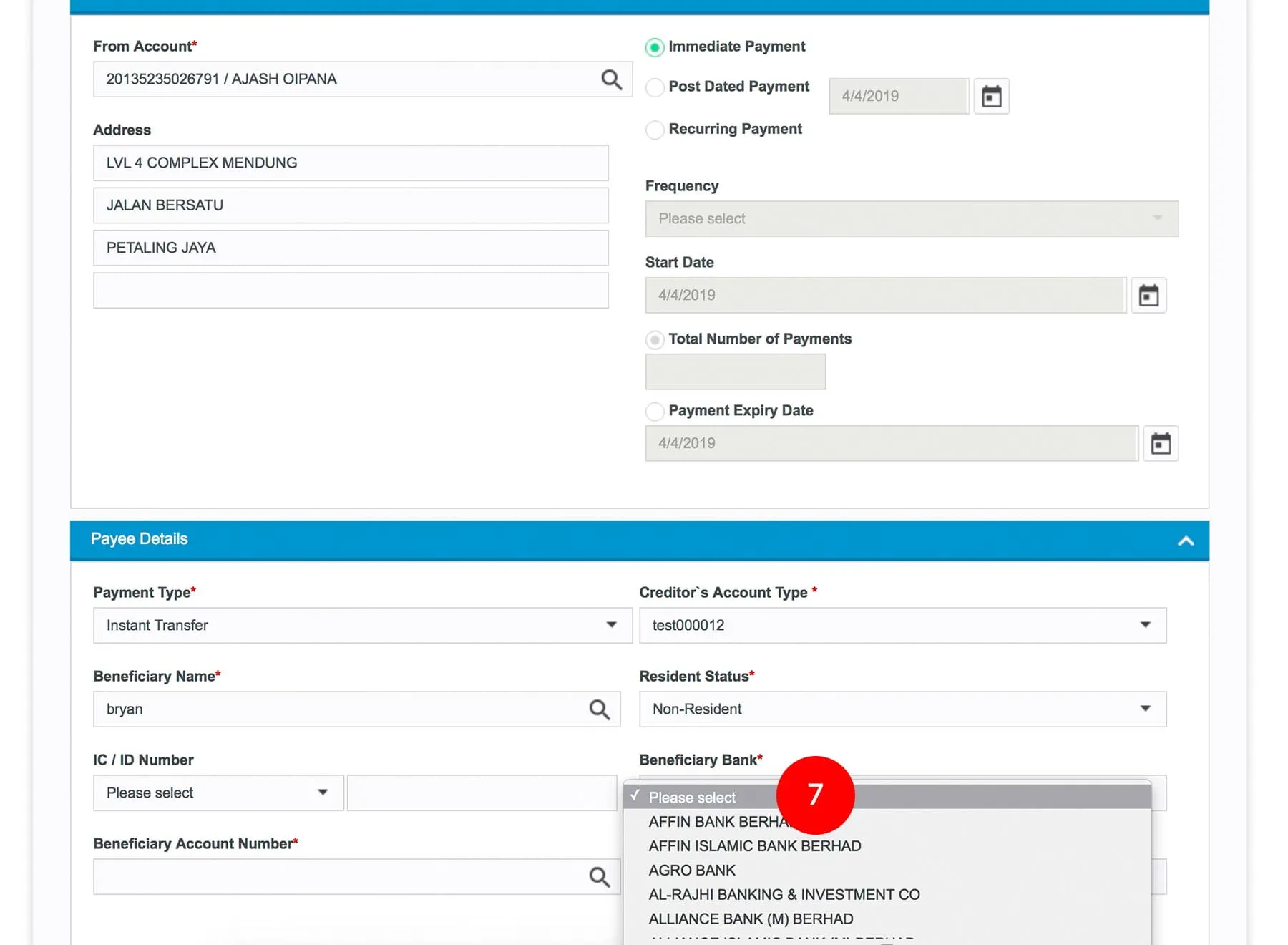1288x945 pixels.
Task: Select AGRO BANK in the bank list
Action: pyautogui.click(x=691, y=871)
